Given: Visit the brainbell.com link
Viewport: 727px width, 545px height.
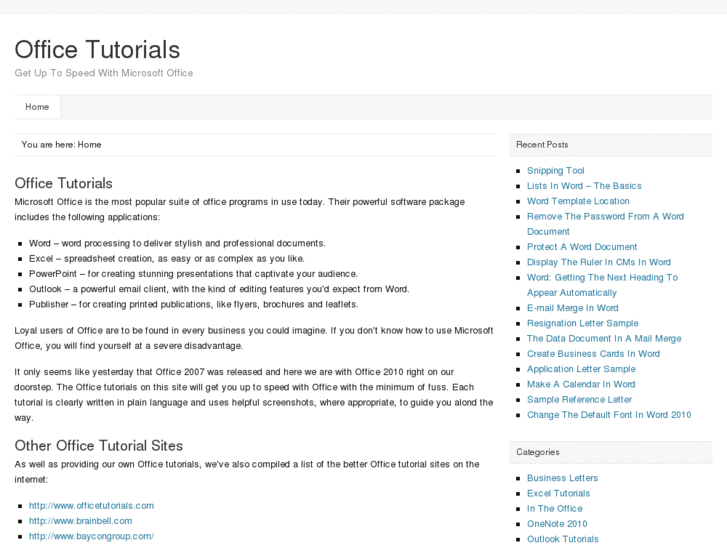Looking at the screenshot, I should point(81,521).
